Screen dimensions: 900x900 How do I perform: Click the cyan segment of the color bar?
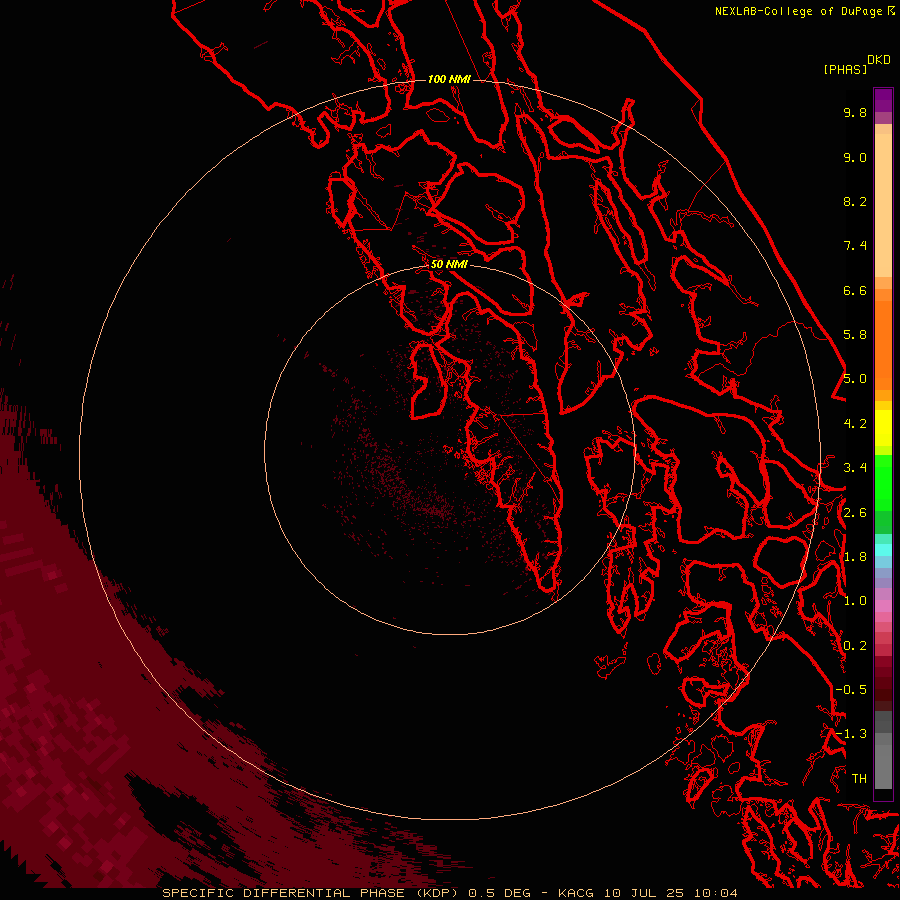pos(883,550)
